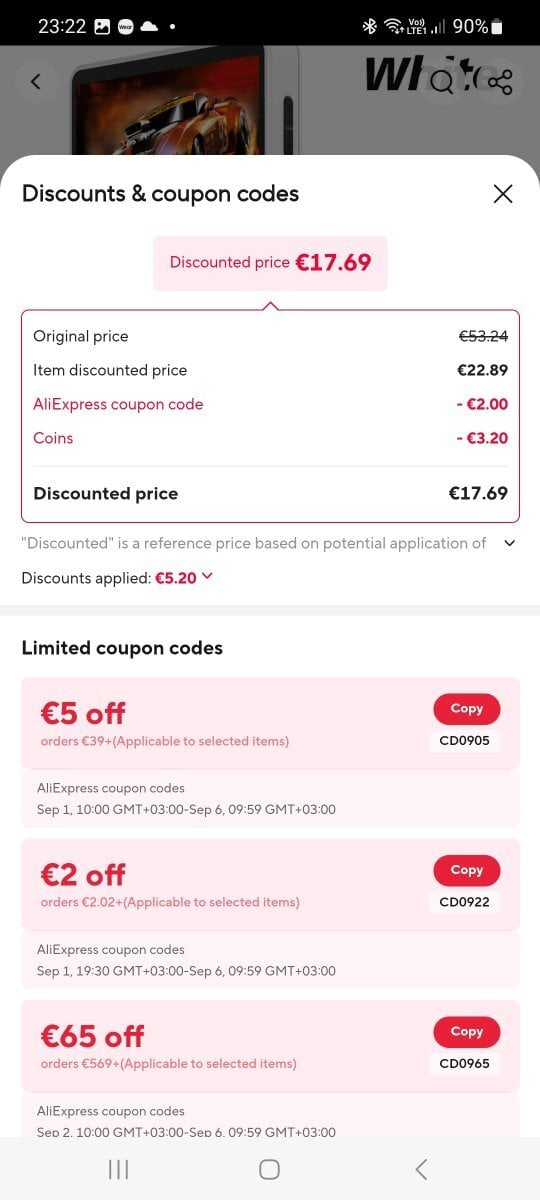Tap the Android back navigation arrow
Viewport: 540px width, 1200px height.
click(x=421, y=1169)
